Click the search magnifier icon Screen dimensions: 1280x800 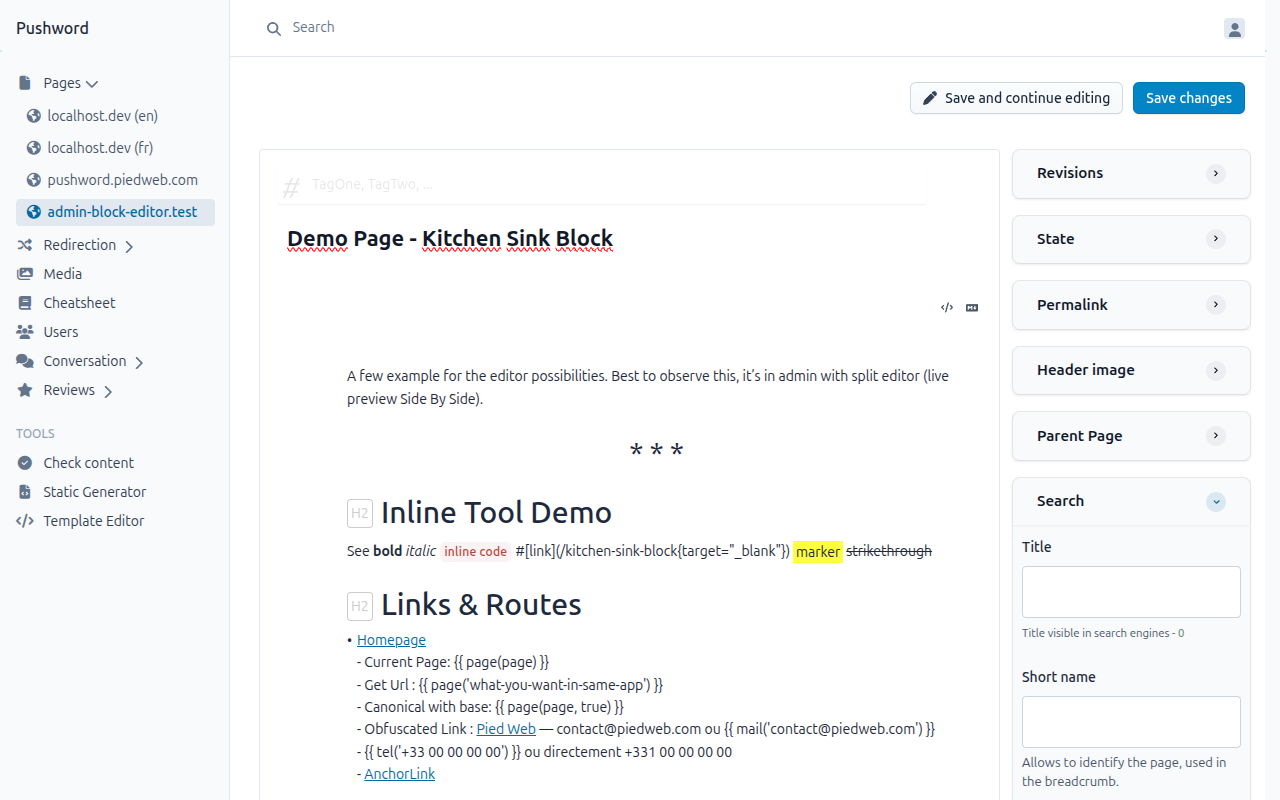(x=274, y=28)
